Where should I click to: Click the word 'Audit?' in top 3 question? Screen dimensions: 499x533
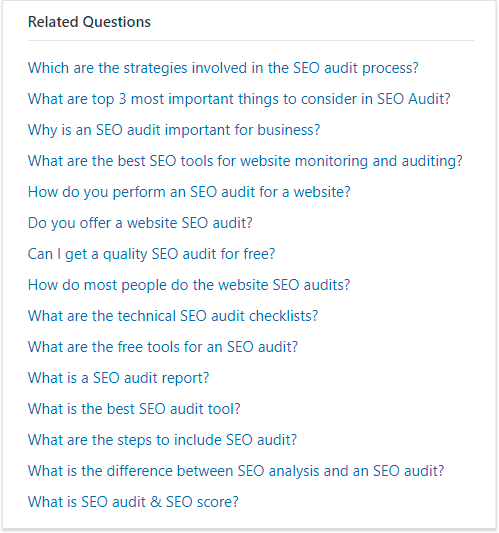(x=429, y=99)
